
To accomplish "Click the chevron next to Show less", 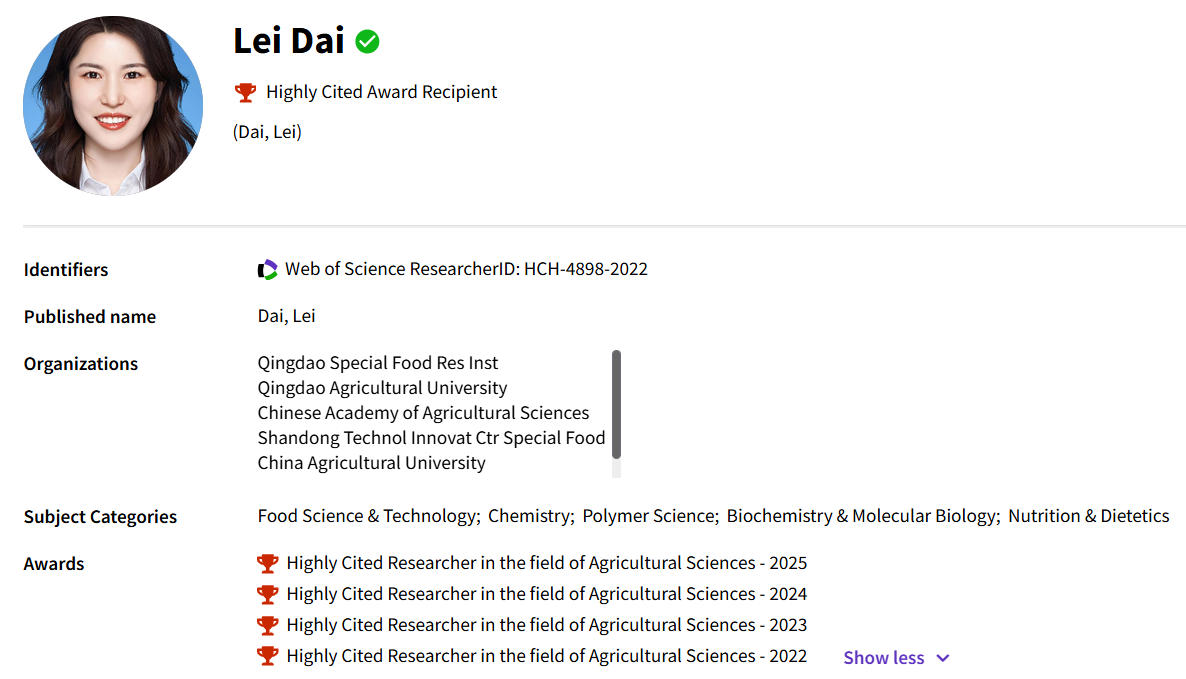I will pos(942,658).
